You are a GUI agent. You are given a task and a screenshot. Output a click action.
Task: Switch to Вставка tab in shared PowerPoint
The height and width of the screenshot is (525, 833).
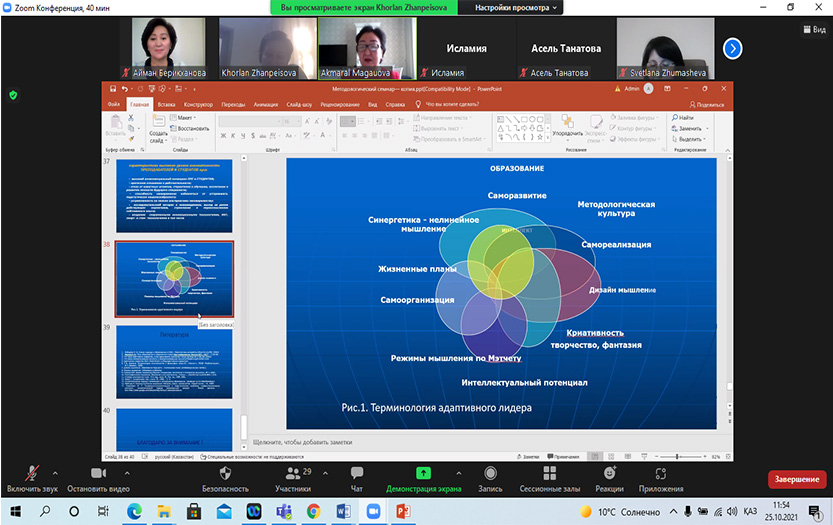coord(166,104)
